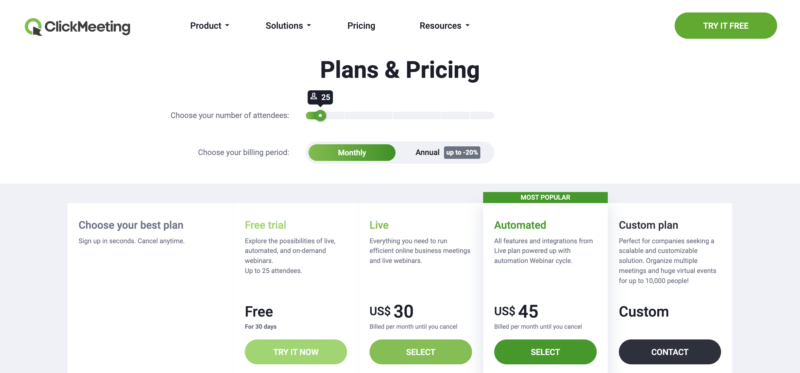The height and width of the screenshot is (373, 800).
Task: Click the far right end of attendees slider
Action: click(x=491, y=116)
